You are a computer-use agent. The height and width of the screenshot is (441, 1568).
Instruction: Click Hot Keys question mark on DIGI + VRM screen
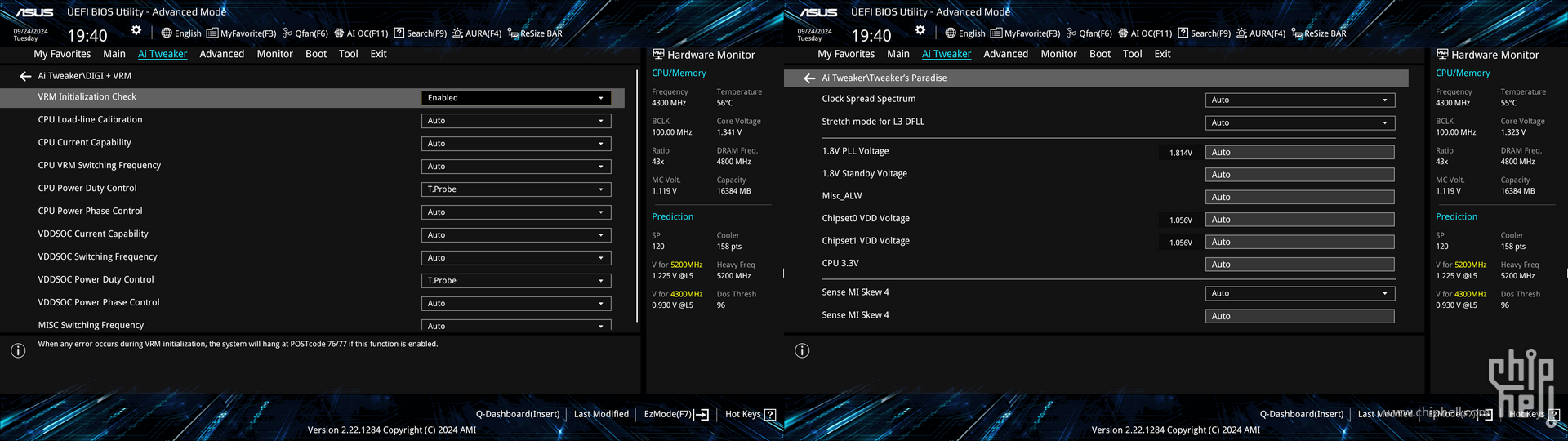coord(769,415)
